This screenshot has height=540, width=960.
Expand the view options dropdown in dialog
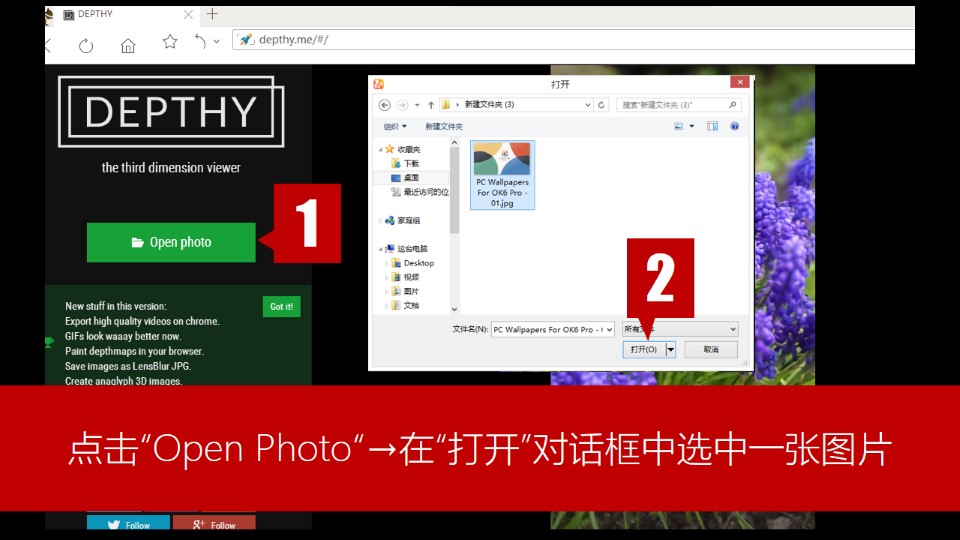(x=690, y=127)
